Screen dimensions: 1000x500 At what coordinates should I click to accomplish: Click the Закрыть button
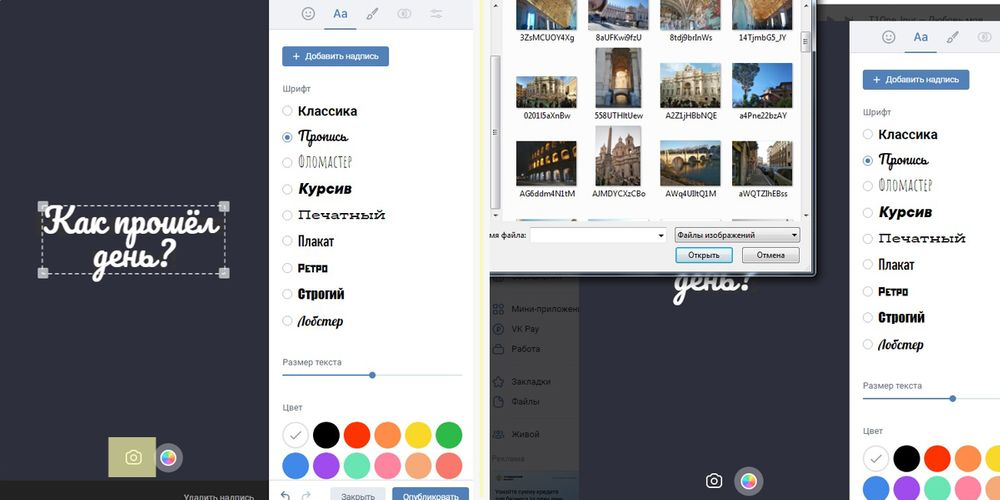(x=358, y=495)
